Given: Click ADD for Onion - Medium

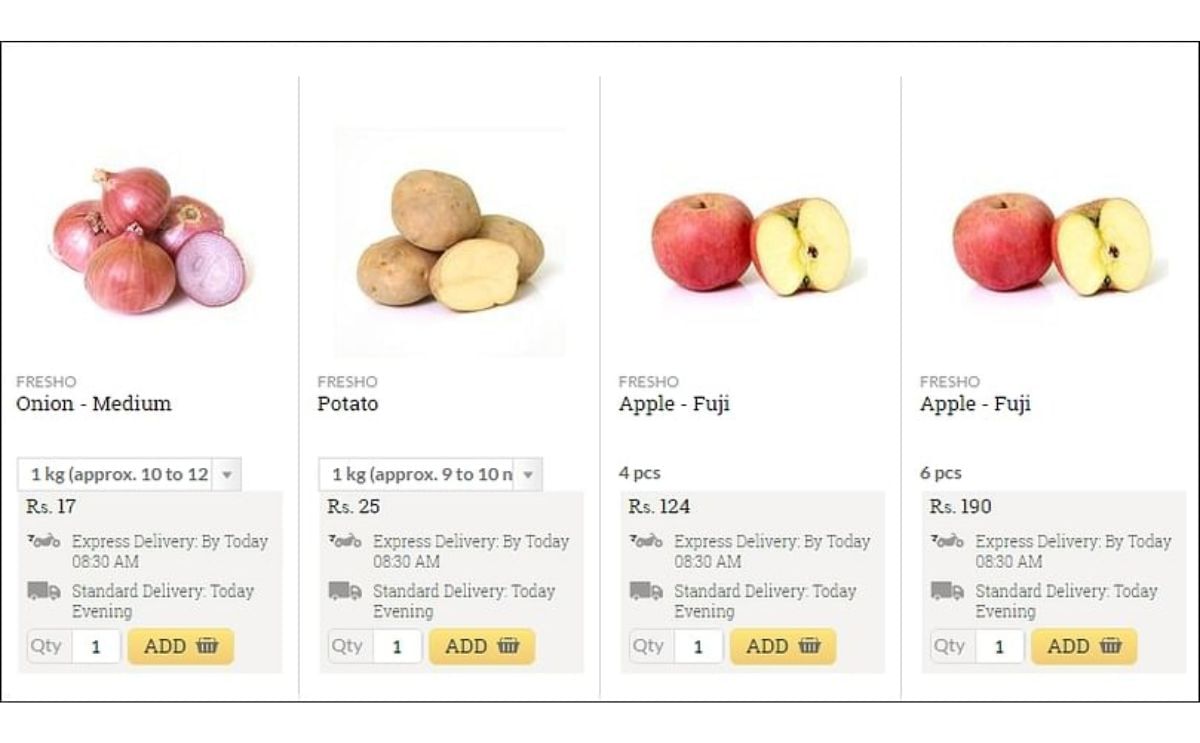Looking at the screenshot, I should pyautogui.click(x=180, y=646).
